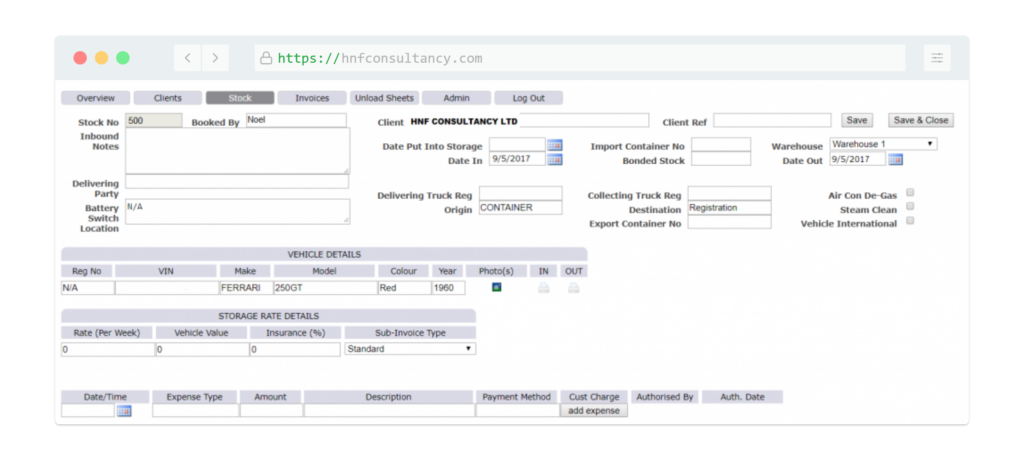
Task: Open calendar for Date Put Into Storage
Action: tap(555, 145)
